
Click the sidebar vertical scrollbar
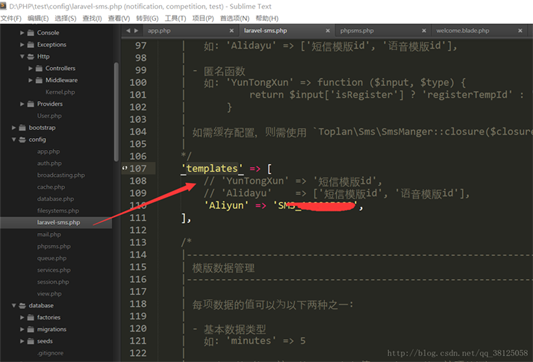pos(116,111)
